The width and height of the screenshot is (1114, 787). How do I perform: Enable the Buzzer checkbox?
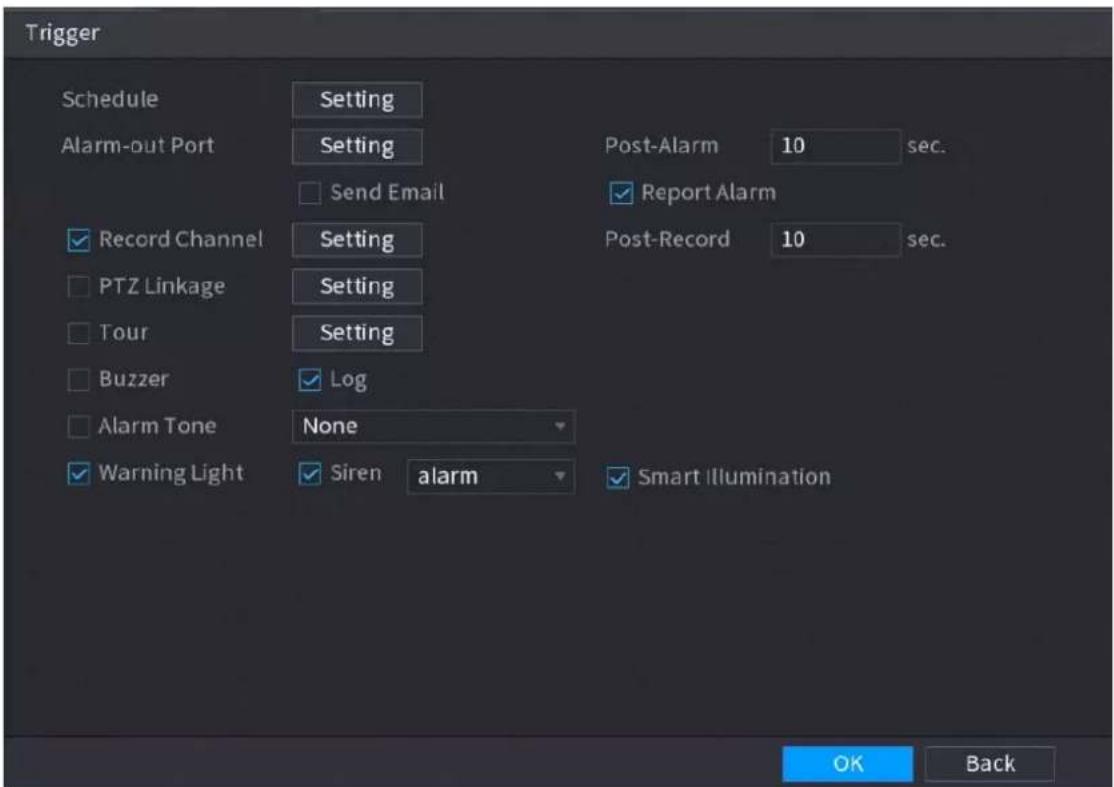click(x=78, y=380)
